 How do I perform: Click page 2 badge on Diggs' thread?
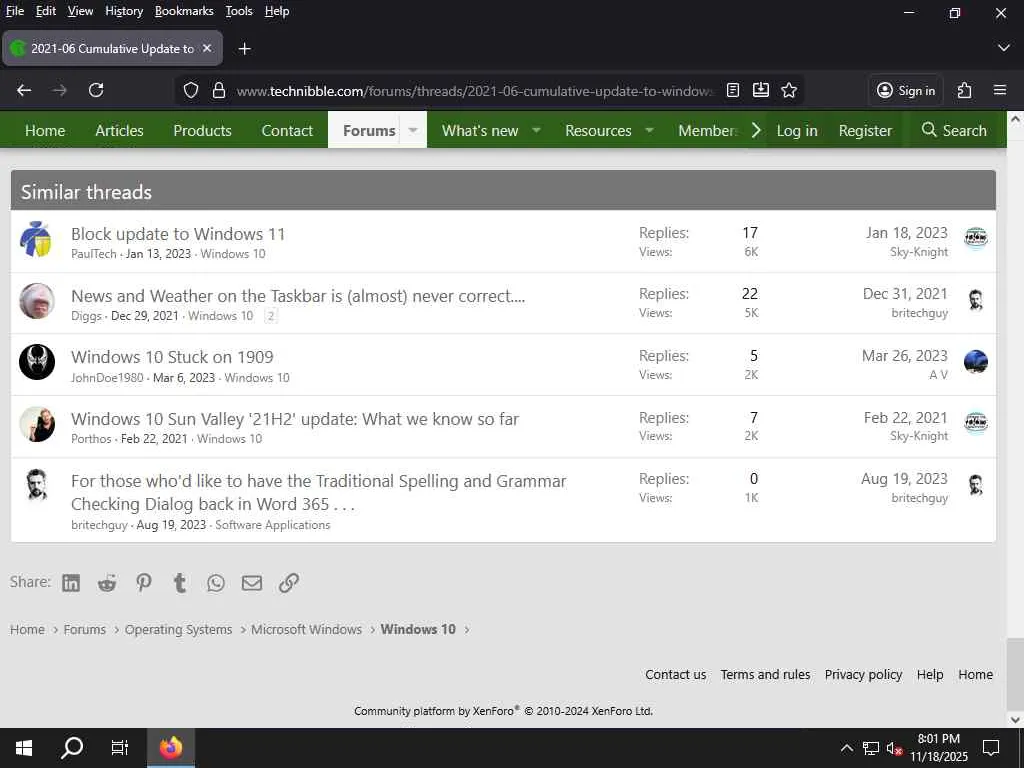pos(270,316)
